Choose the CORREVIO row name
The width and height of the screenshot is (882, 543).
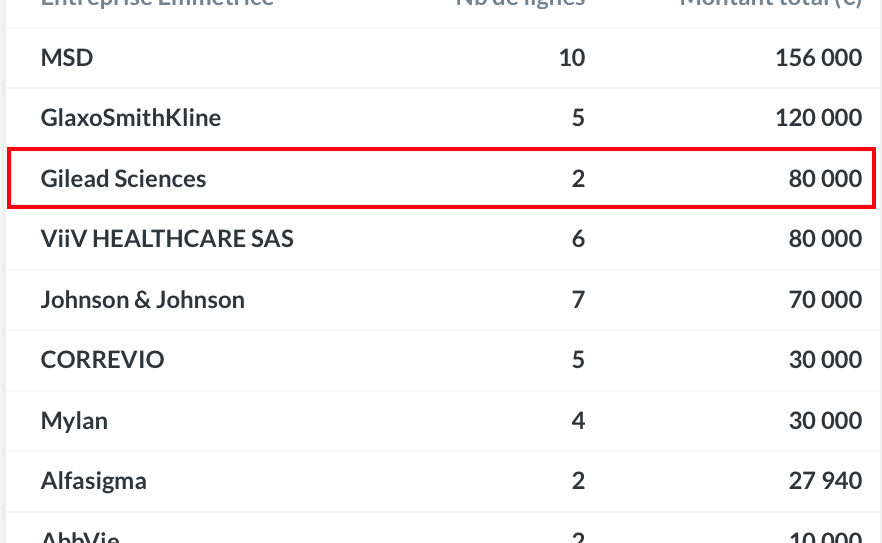coord(102,360)
